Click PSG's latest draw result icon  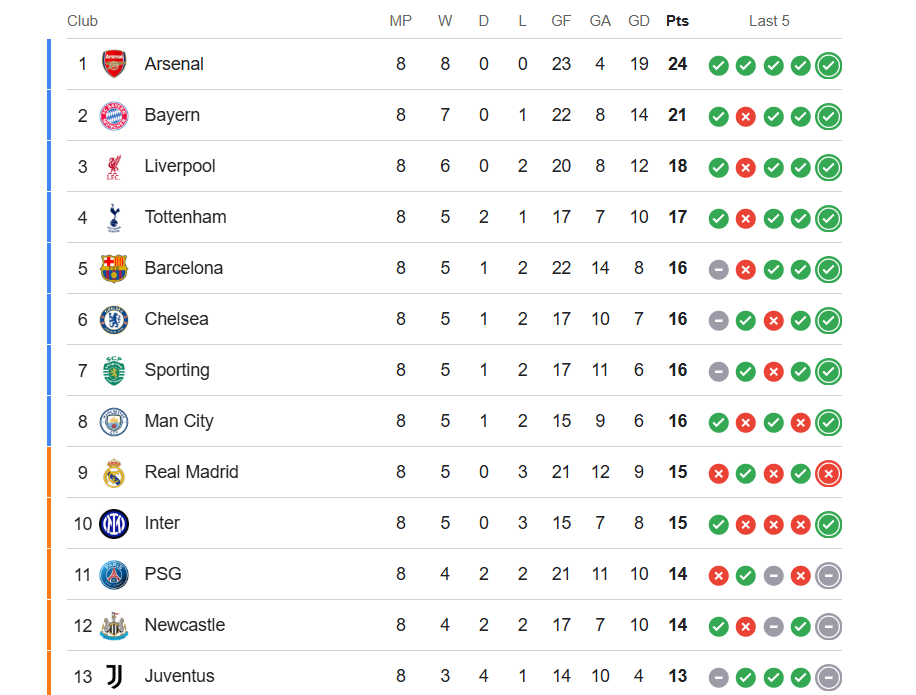[x=828, y=575]
